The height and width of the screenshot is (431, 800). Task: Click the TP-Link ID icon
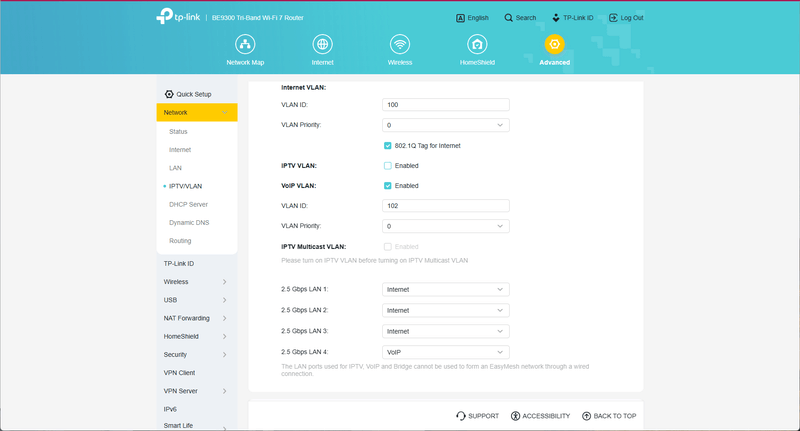(556, 18)
